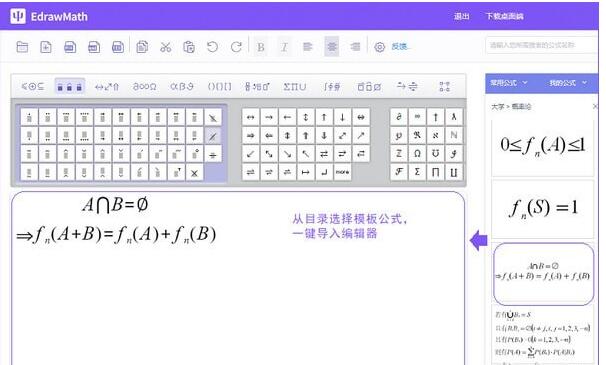Insert the coproduct ∐ symbol
The width and height of the screenshot is (606, 365).
454,172
